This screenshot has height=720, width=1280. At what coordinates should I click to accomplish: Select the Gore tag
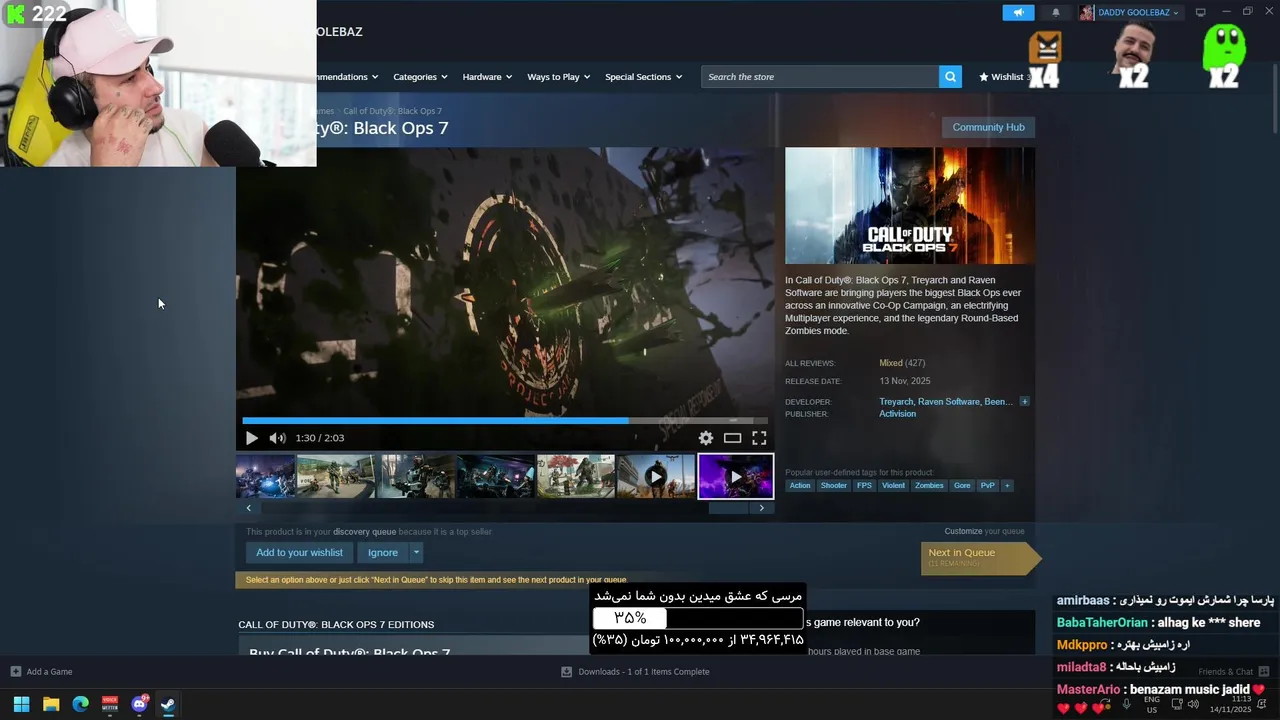tap(962, 486)
